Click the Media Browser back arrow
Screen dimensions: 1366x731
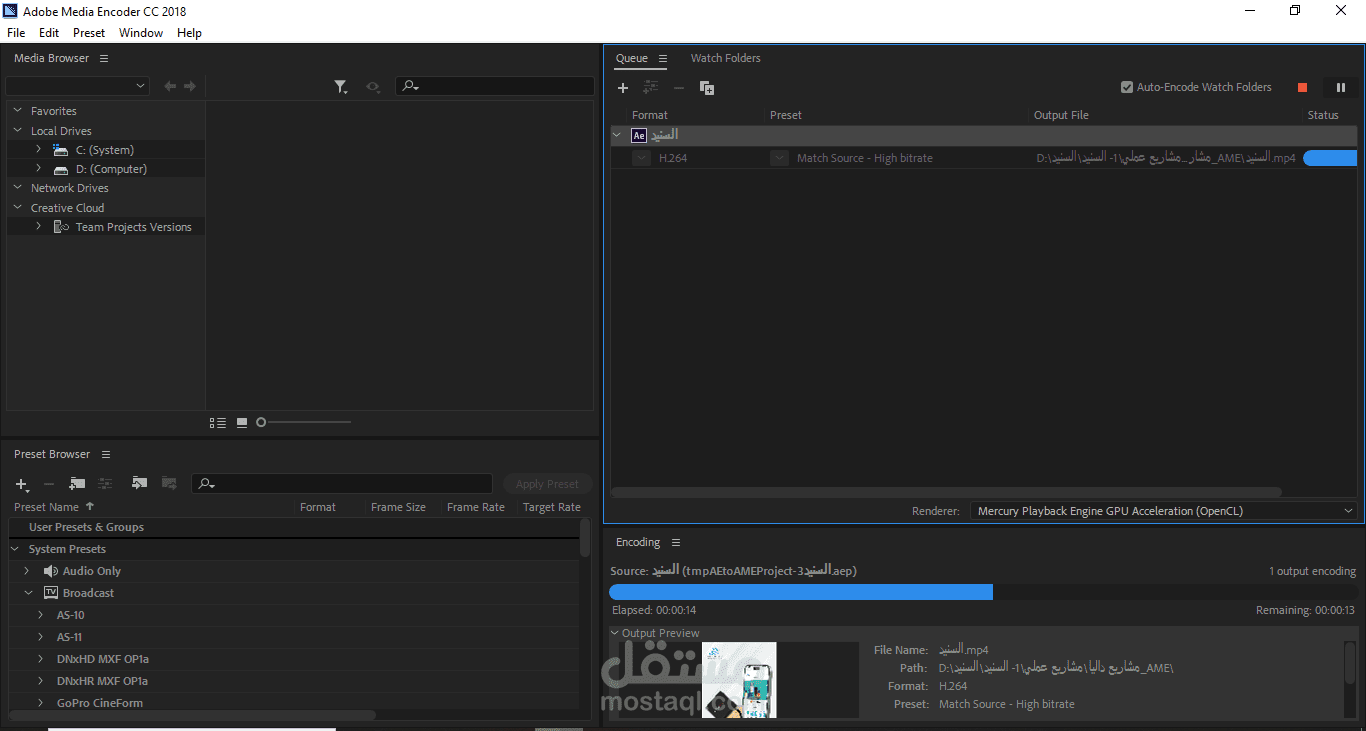(170, 87)
